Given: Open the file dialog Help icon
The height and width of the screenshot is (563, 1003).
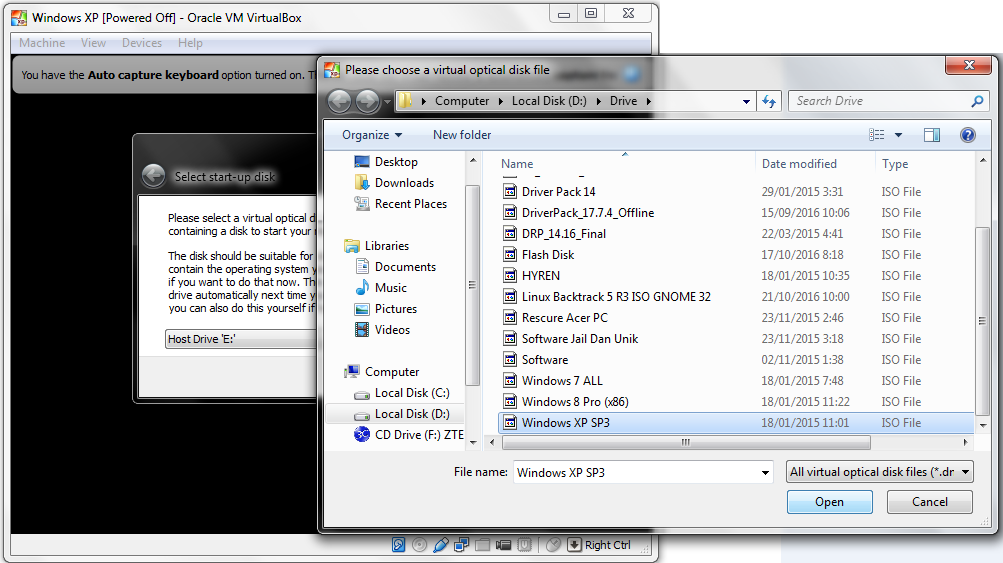Looking at the screenshot, I should [x=968, y=135].
